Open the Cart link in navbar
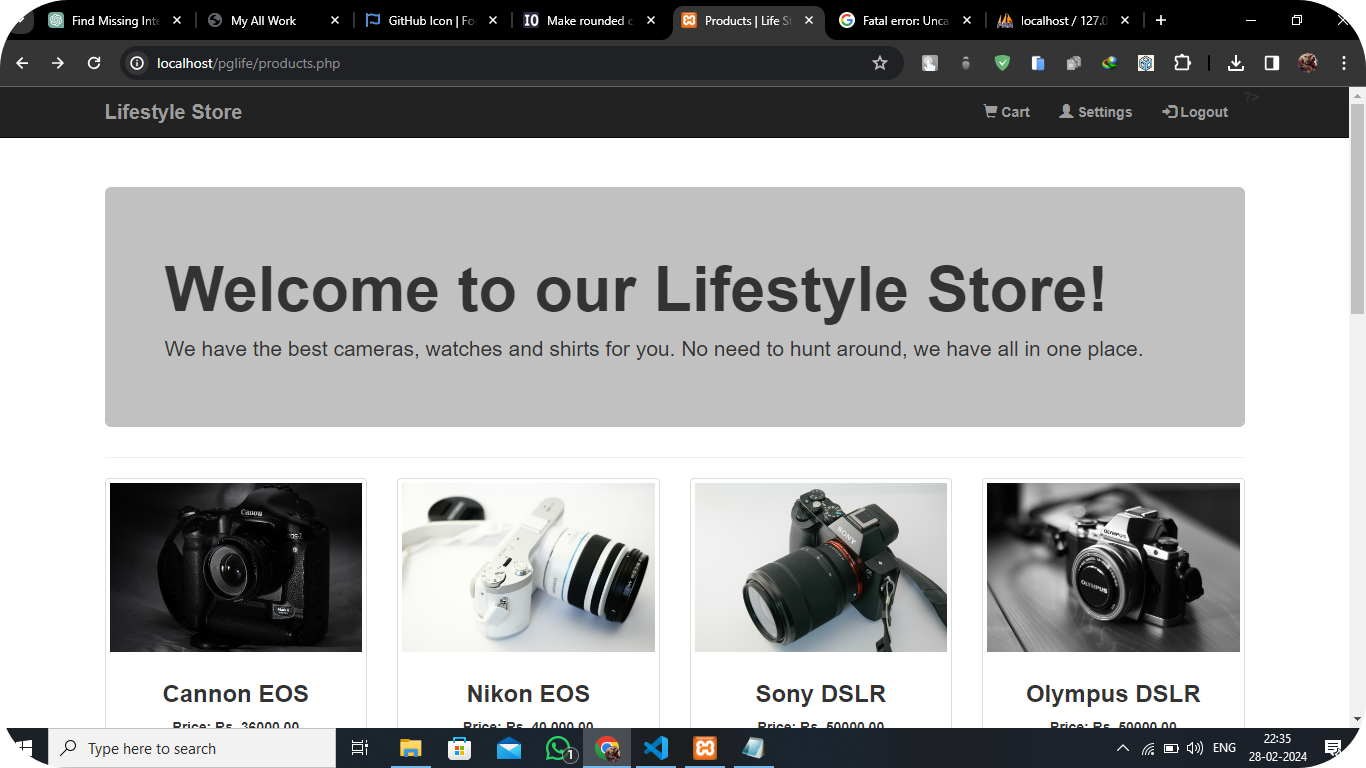The height and width of the screenshot is (768, 1366). point(1007,112)
